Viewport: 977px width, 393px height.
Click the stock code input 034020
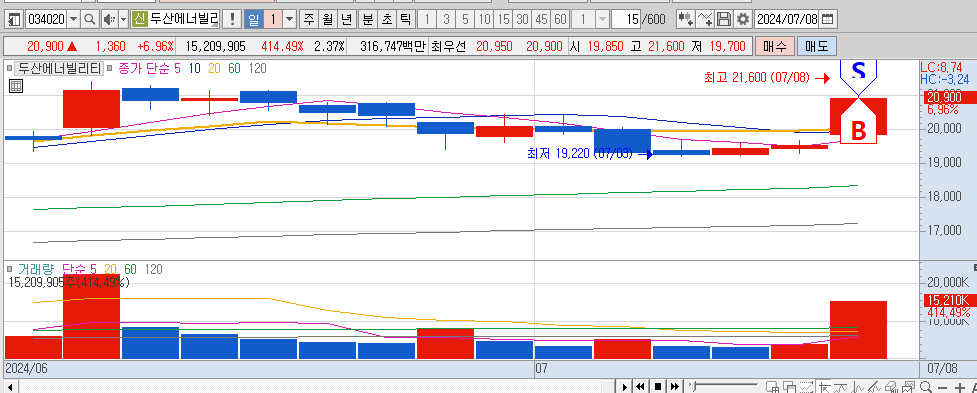coord(46,19)
